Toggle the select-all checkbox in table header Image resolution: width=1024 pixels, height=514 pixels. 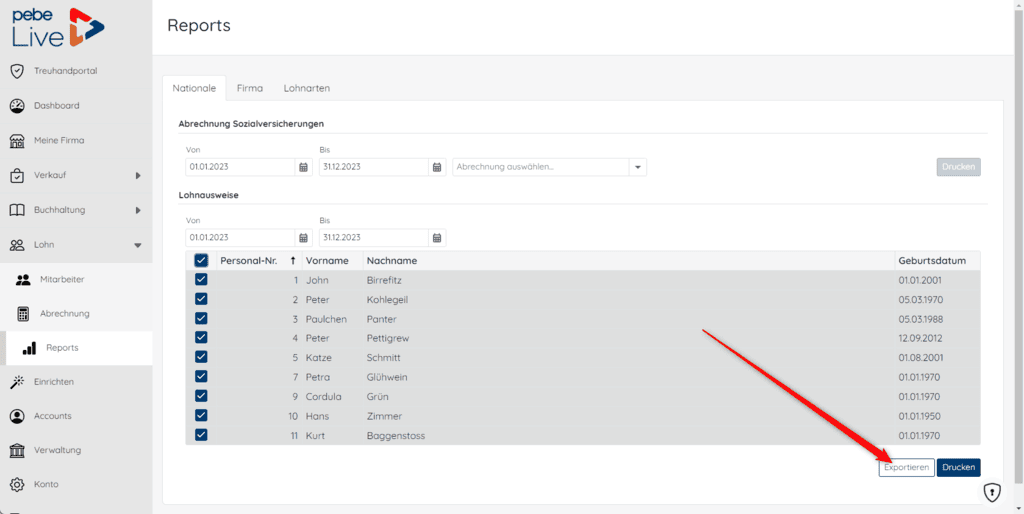(x=201, y=261)
